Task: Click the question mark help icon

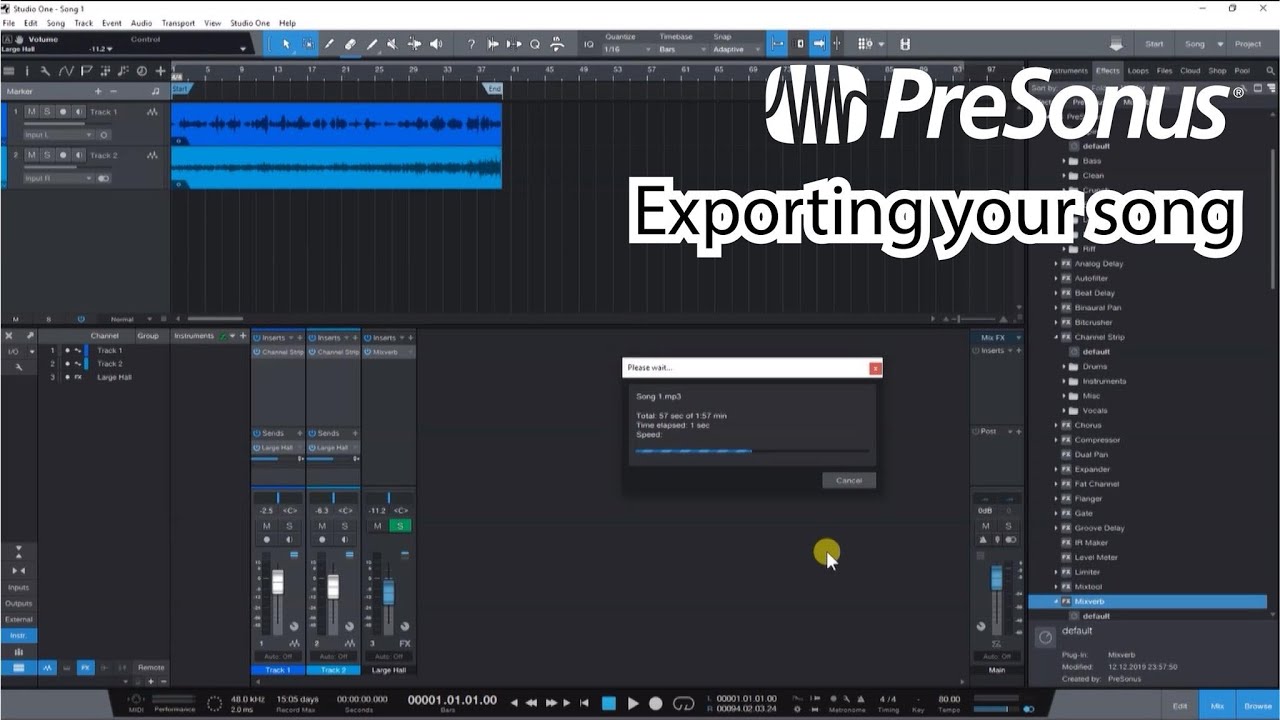Action: pos(471,44)
